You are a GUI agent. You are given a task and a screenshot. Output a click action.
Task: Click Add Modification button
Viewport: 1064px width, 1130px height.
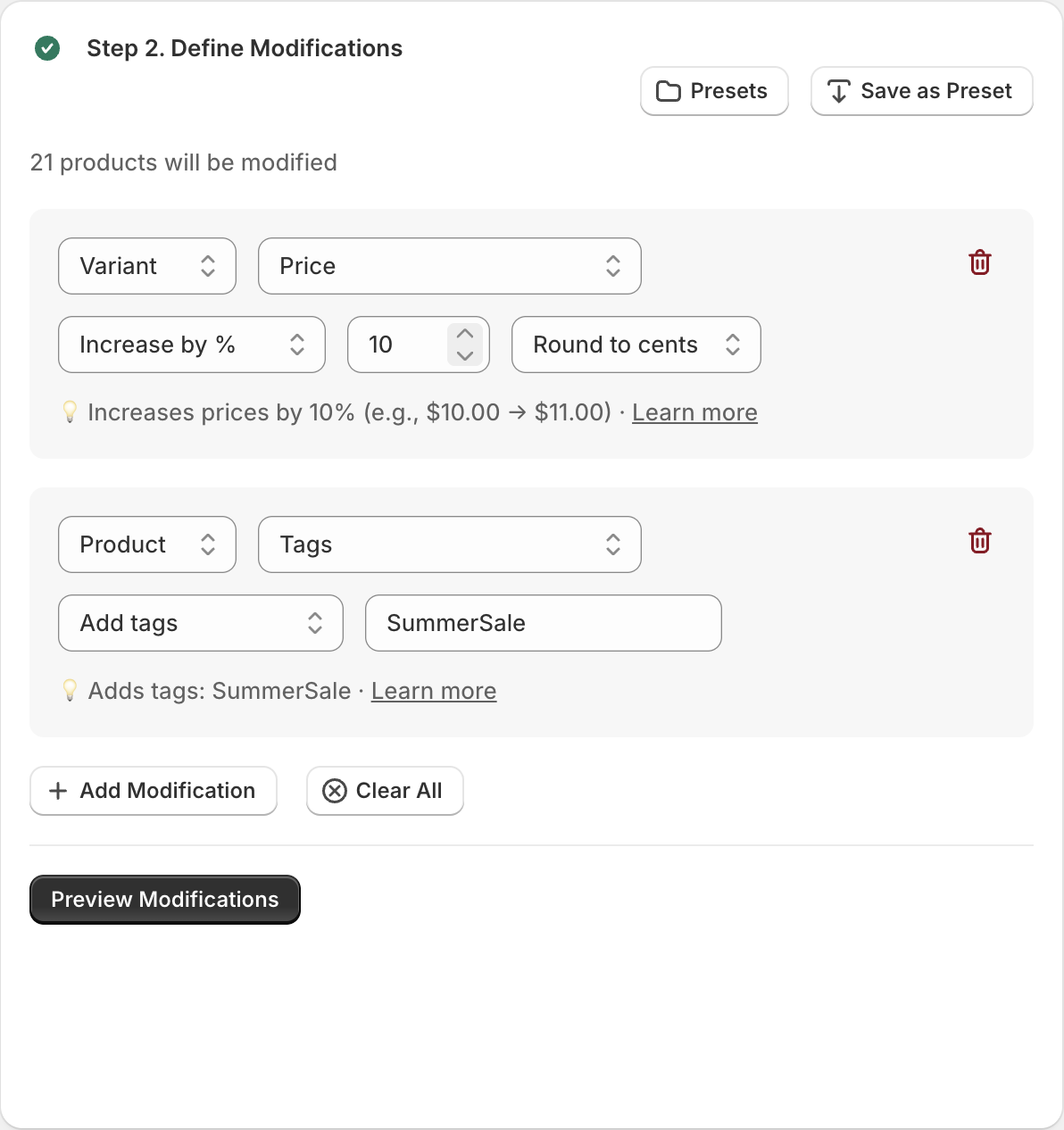154,791
